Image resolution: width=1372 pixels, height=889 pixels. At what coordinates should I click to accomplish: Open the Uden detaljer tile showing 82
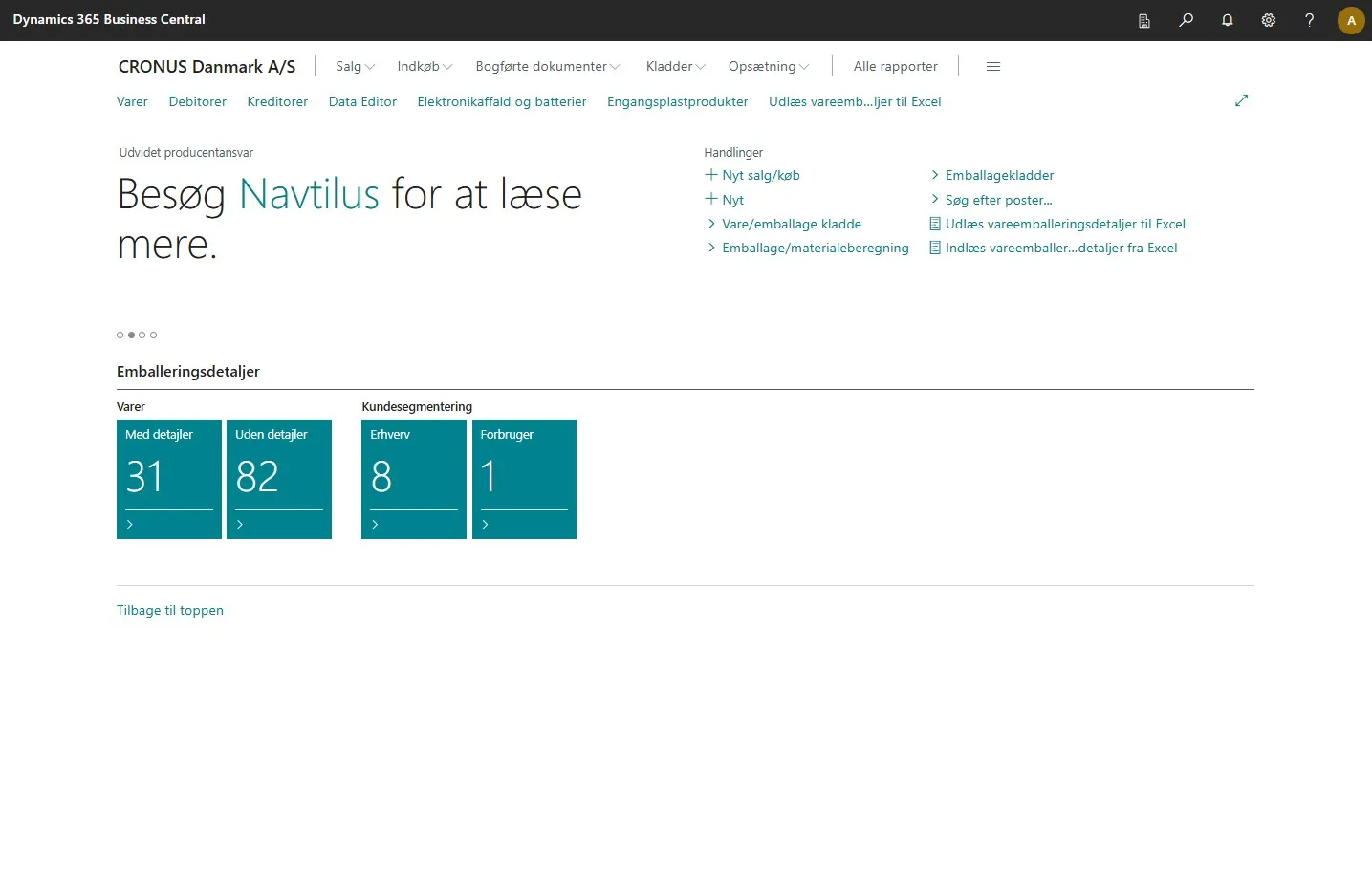pyautogui.click(x=279, y=479)
